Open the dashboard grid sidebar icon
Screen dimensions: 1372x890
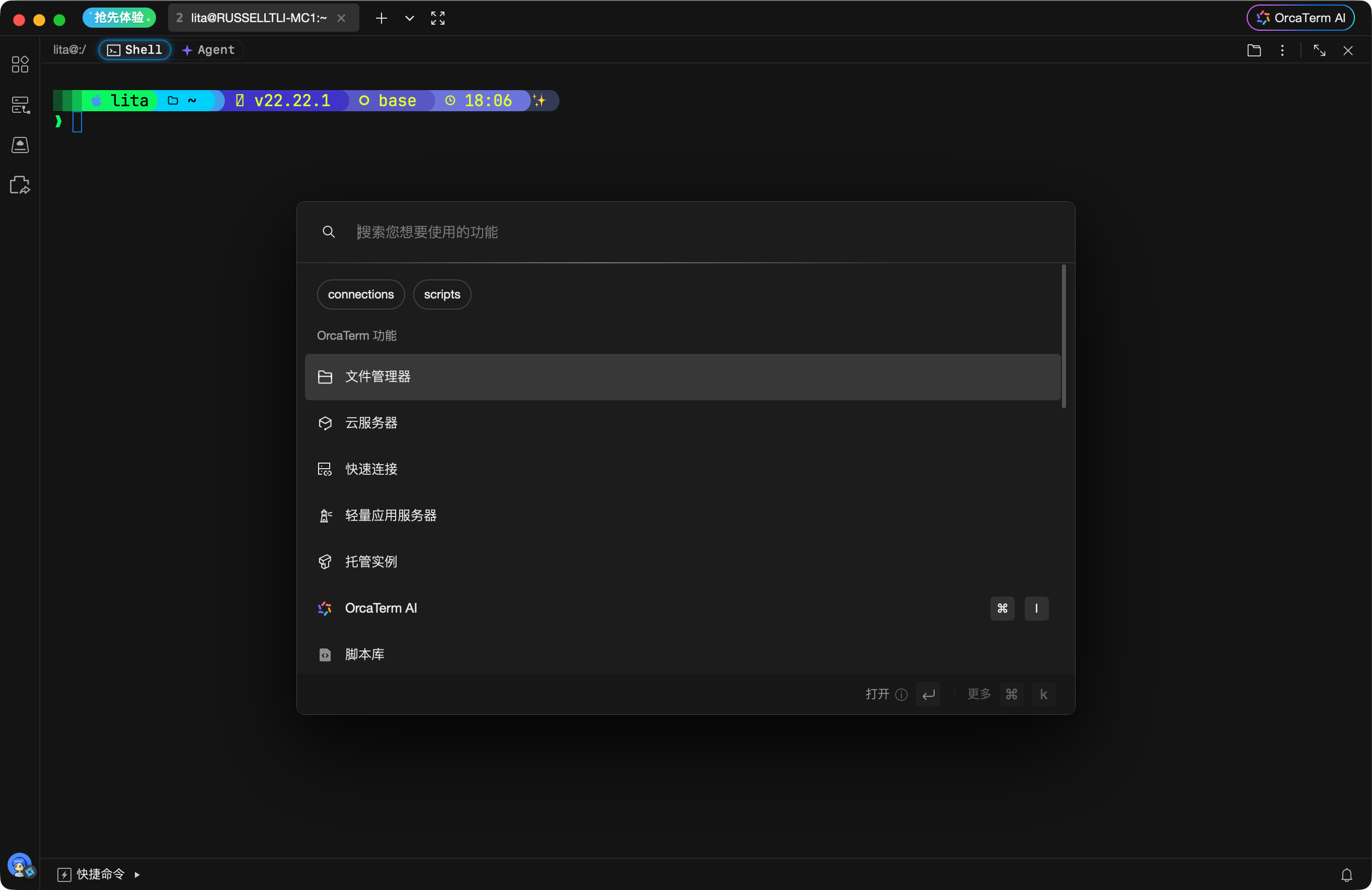click(x=20, y=64)
